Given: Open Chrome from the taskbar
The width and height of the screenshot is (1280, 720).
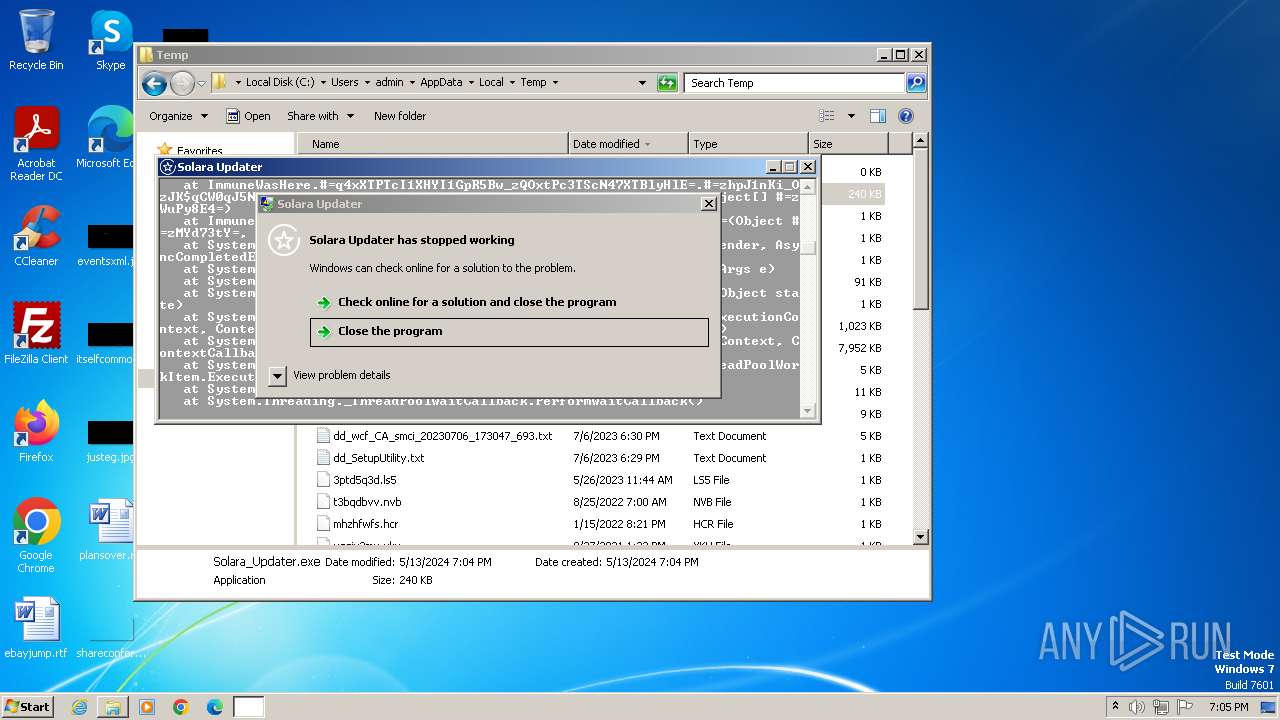Looking at the screenshot, I should (181, 707).
